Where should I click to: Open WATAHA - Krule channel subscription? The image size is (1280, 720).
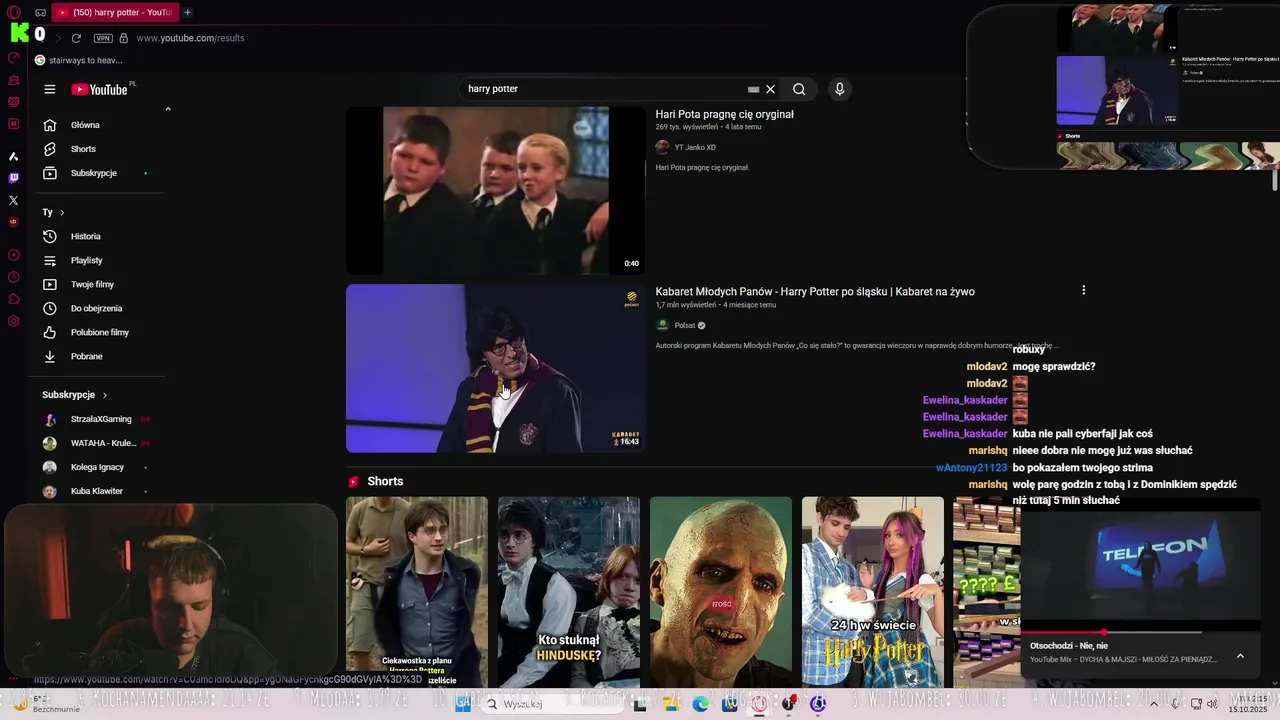coord(103,443)
